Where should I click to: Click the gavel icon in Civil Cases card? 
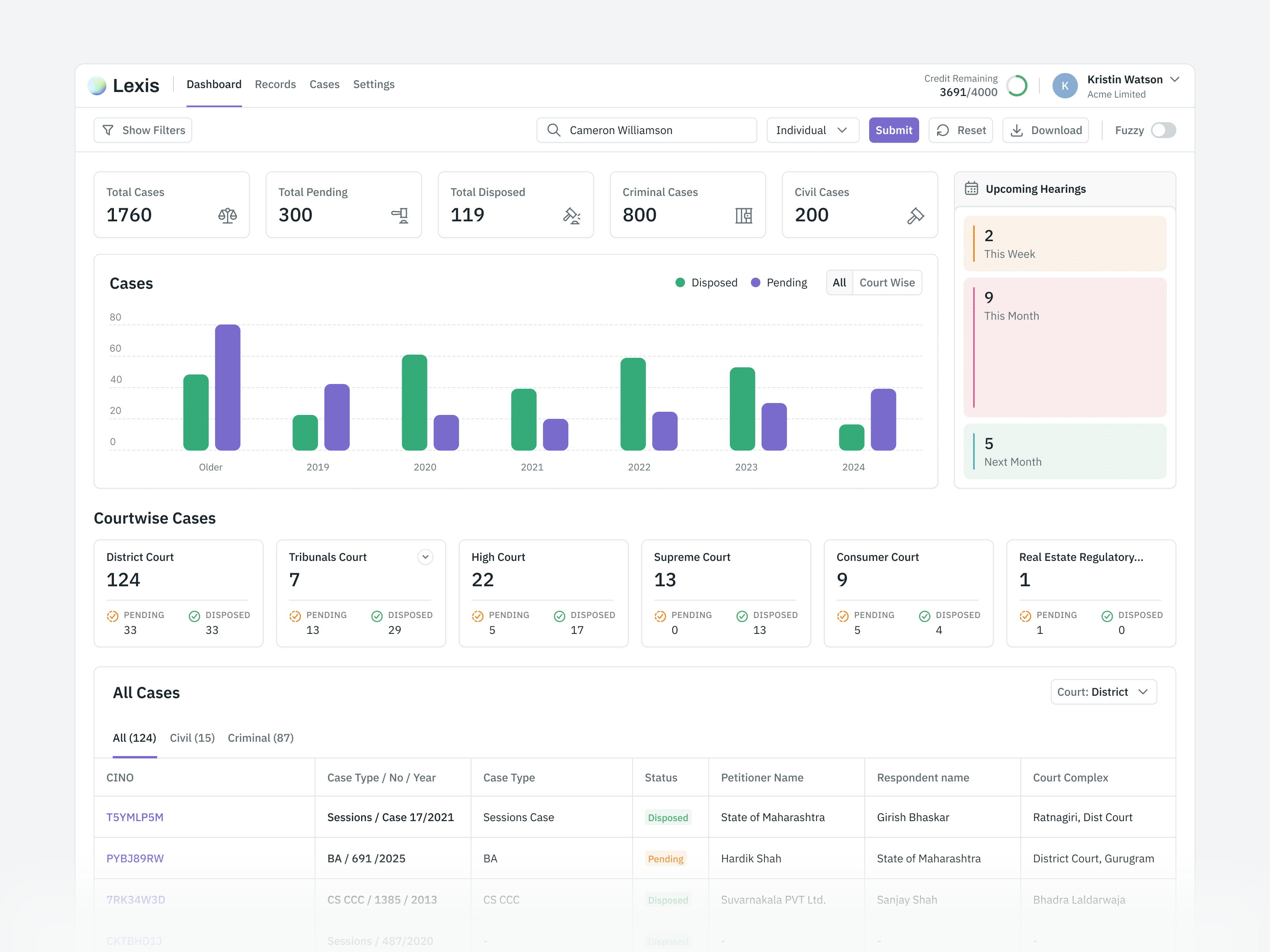pos(915,216)
